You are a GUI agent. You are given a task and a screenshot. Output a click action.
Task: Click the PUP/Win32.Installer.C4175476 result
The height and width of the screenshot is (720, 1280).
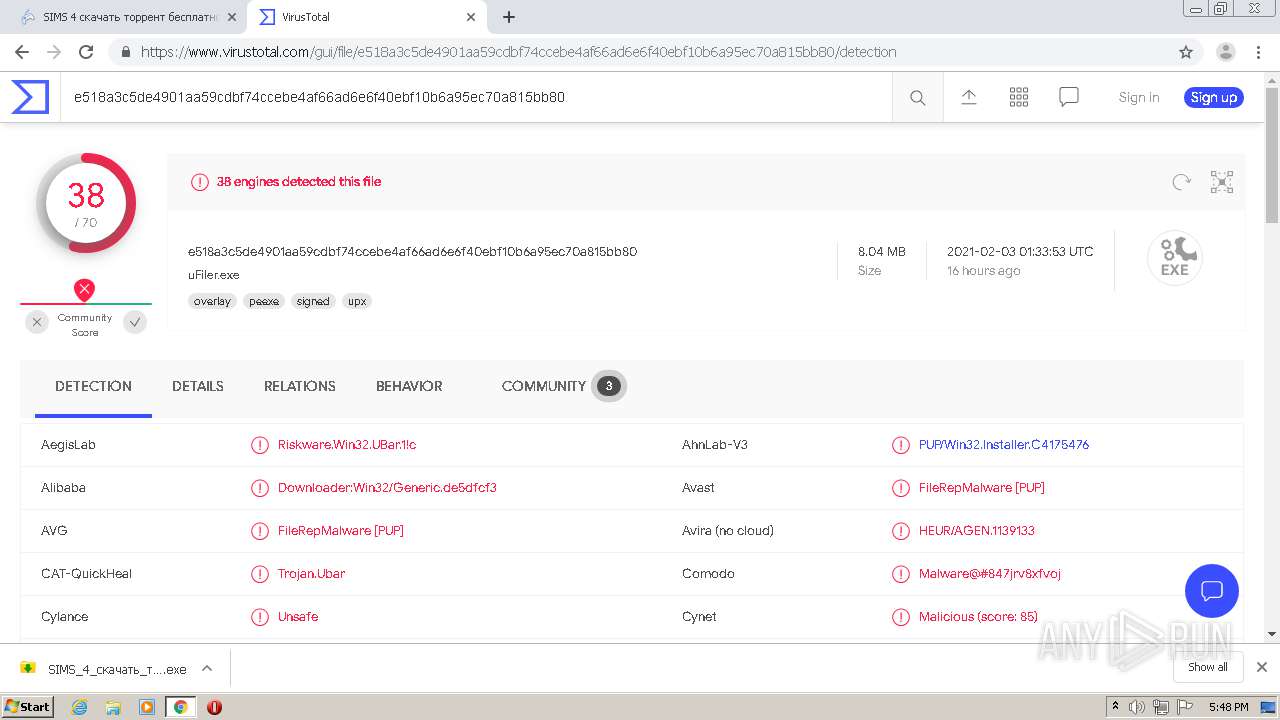click(x=1004, y=444)
